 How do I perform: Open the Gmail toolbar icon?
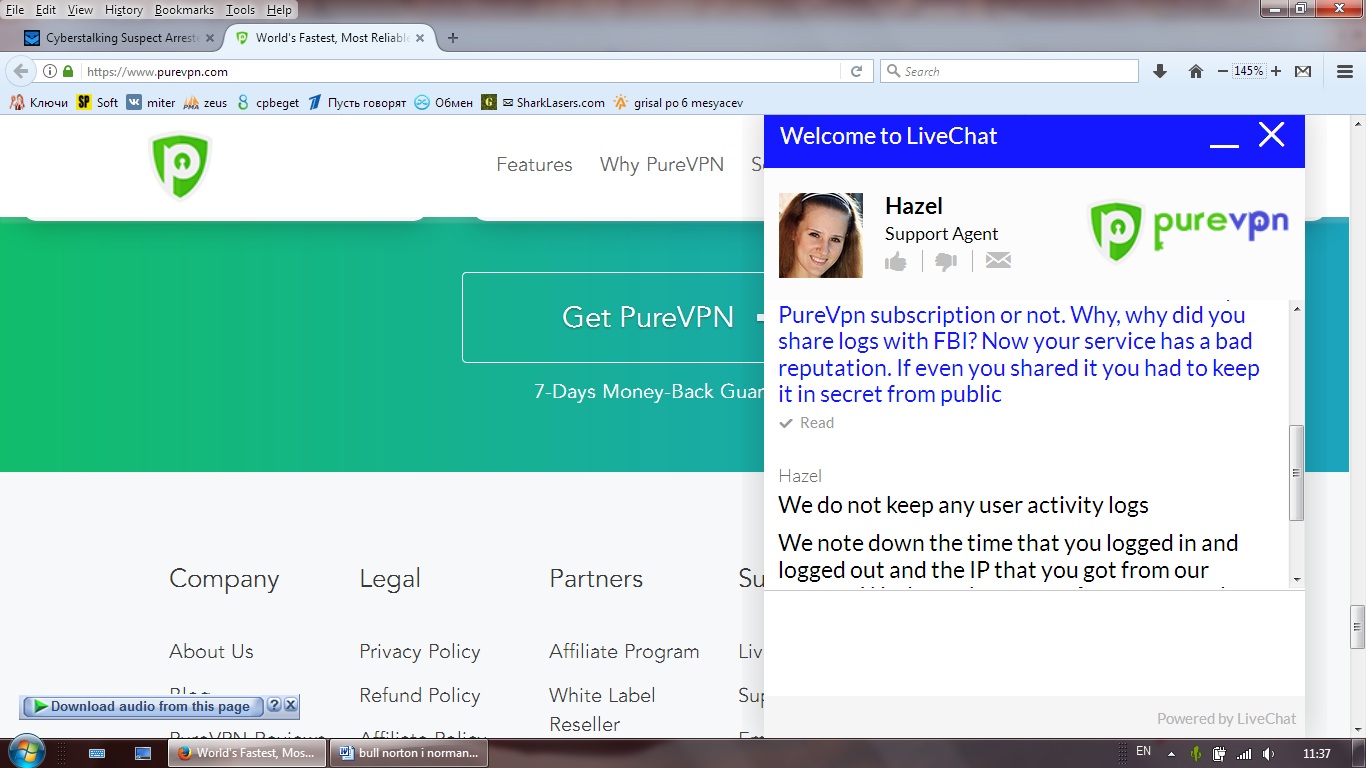(x=1303, y=71)
